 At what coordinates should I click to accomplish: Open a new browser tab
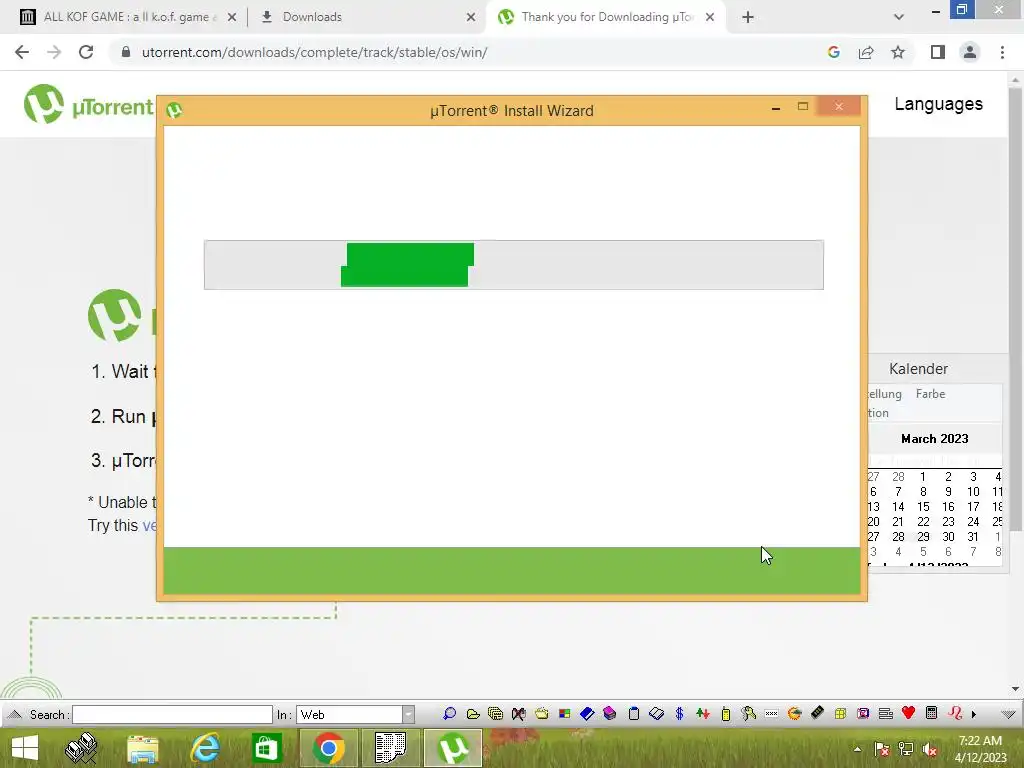tap(748, 17)
